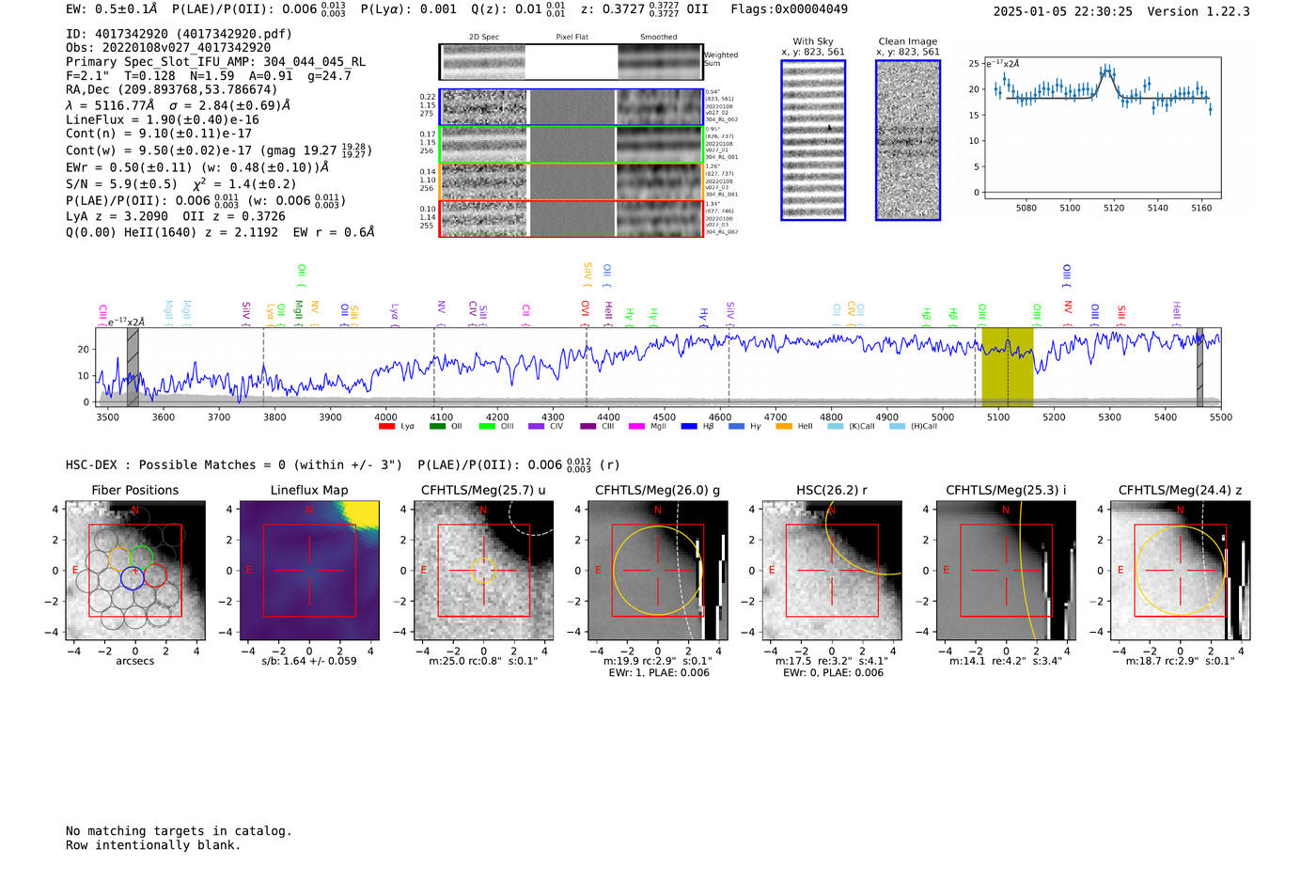Screen dimensions: 1316x896
Task: Click the 'Pixel Flat' column header
Action: coord(572,37)
